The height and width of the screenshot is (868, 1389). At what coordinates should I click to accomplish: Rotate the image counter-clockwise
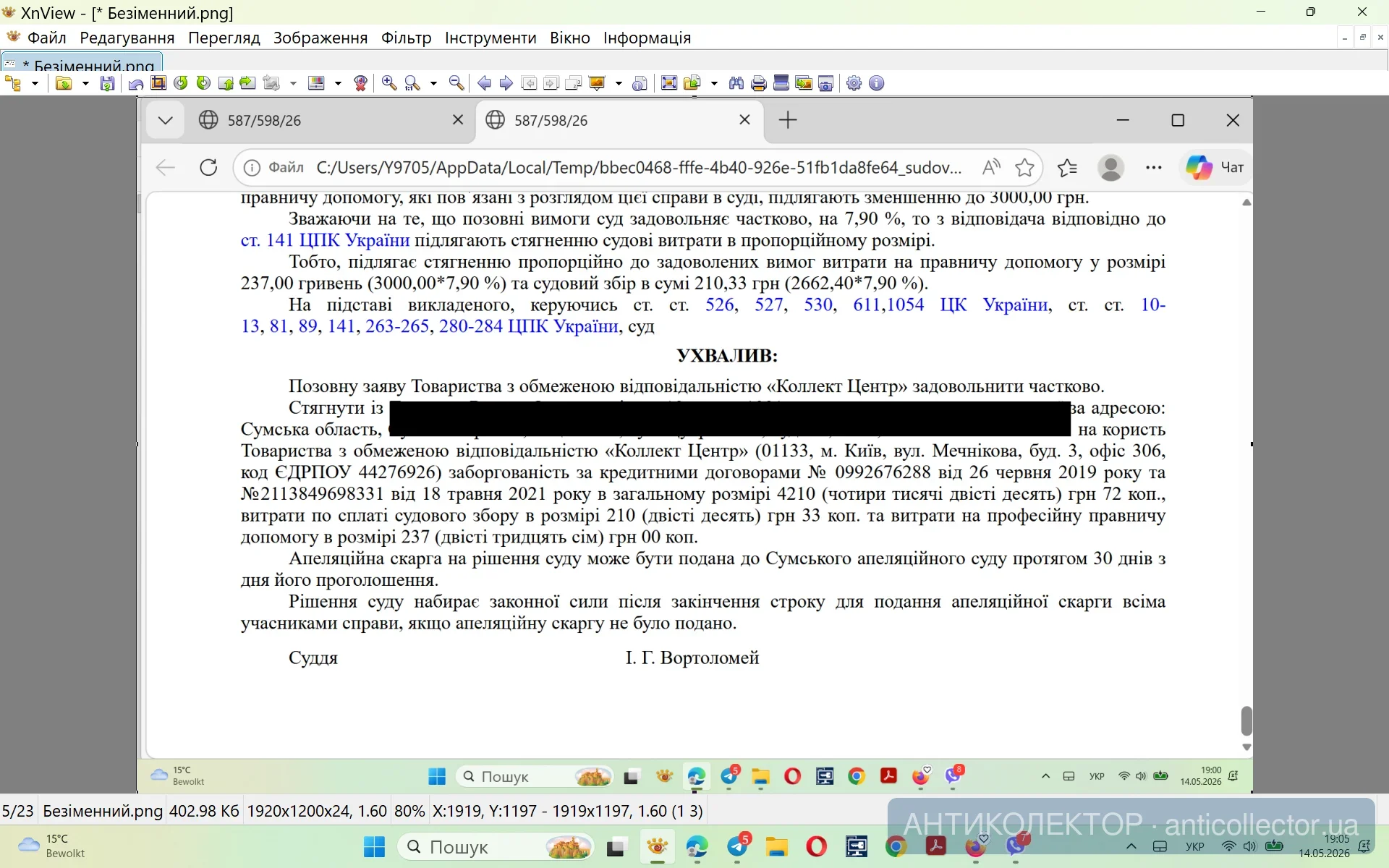181,83
